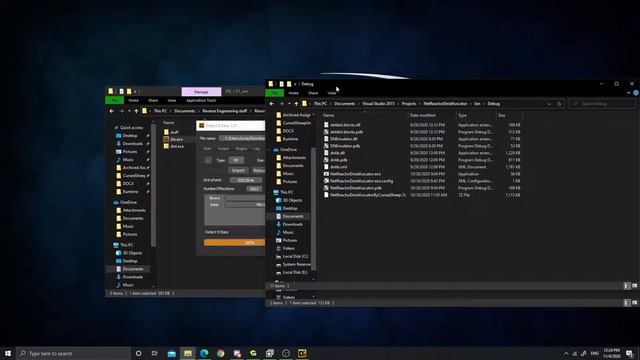Click the orange 100% progress bar
Viewport: 640px width, 360px height.
(234, 242)
